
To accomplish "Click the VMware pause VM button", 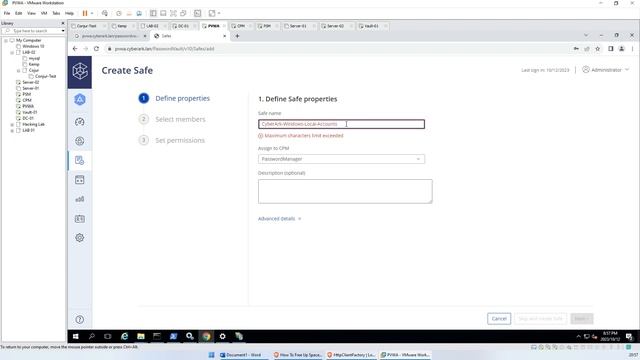I will (x=85, y=13).
